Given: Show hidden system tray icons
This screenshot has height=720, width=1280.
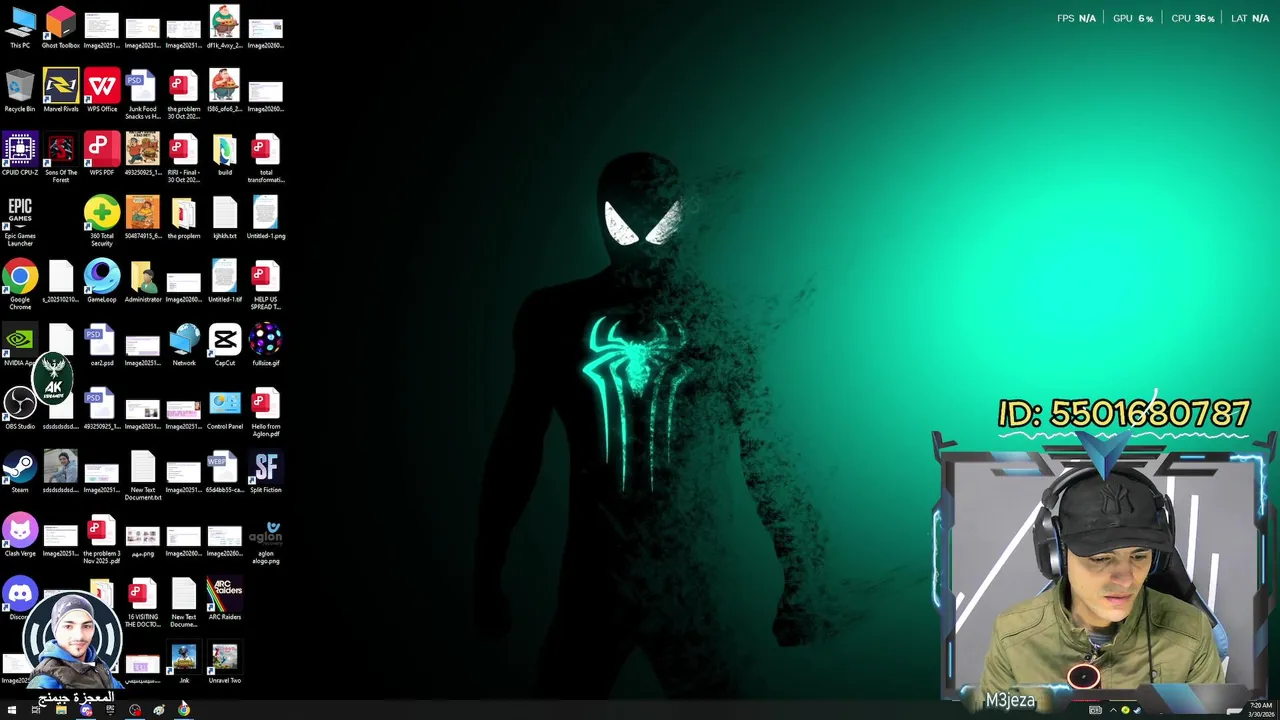Looking at the screenshot, I should pos(1113,710).
